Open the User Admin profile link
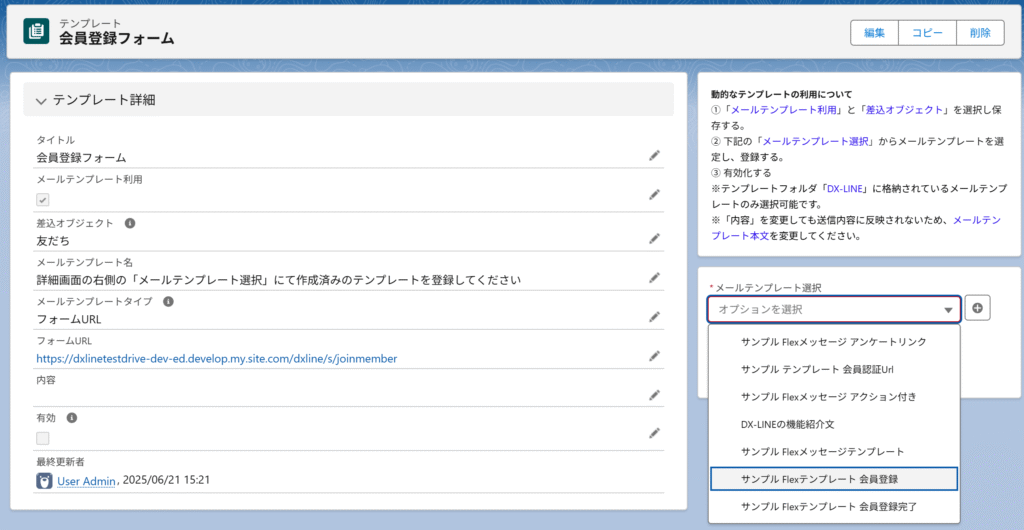 pyautogui.click(x=87, y=481)
